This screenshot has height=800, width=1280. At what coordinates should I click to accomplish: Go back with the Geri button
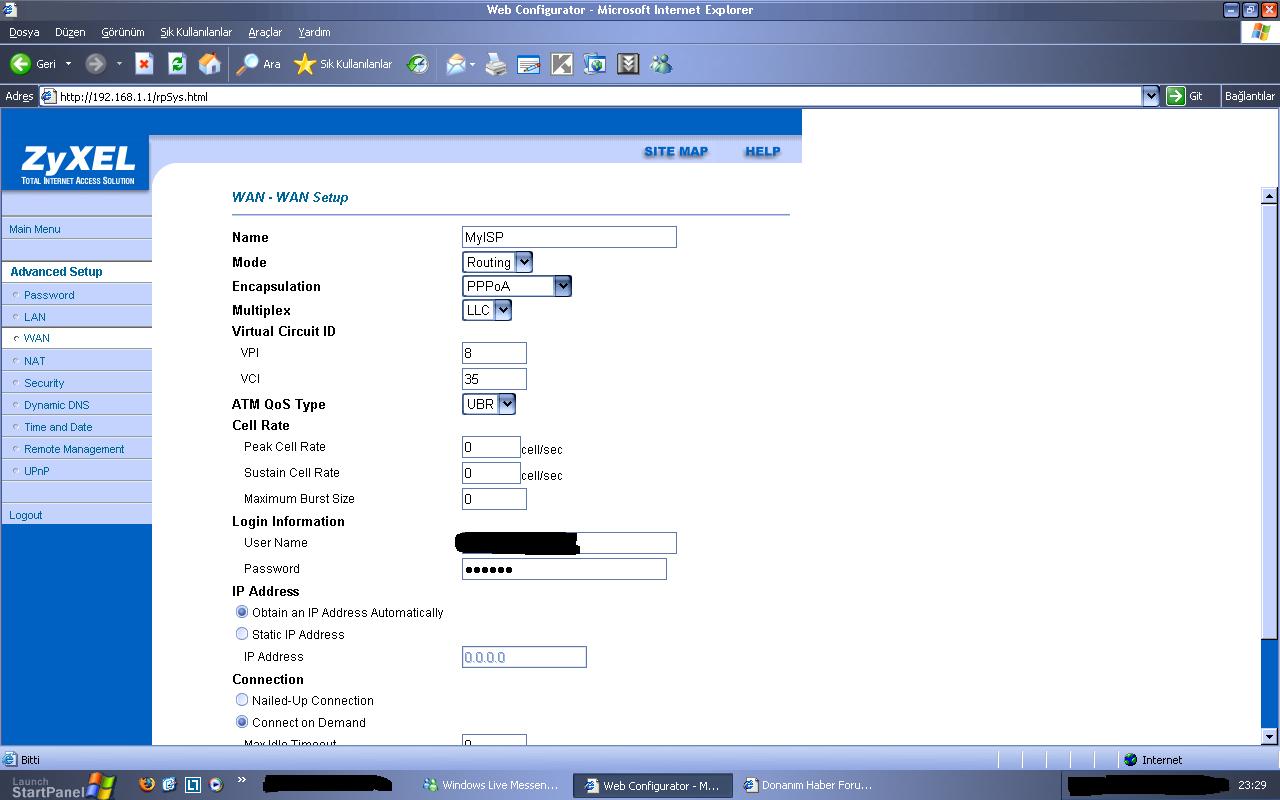tap(33, 64)
